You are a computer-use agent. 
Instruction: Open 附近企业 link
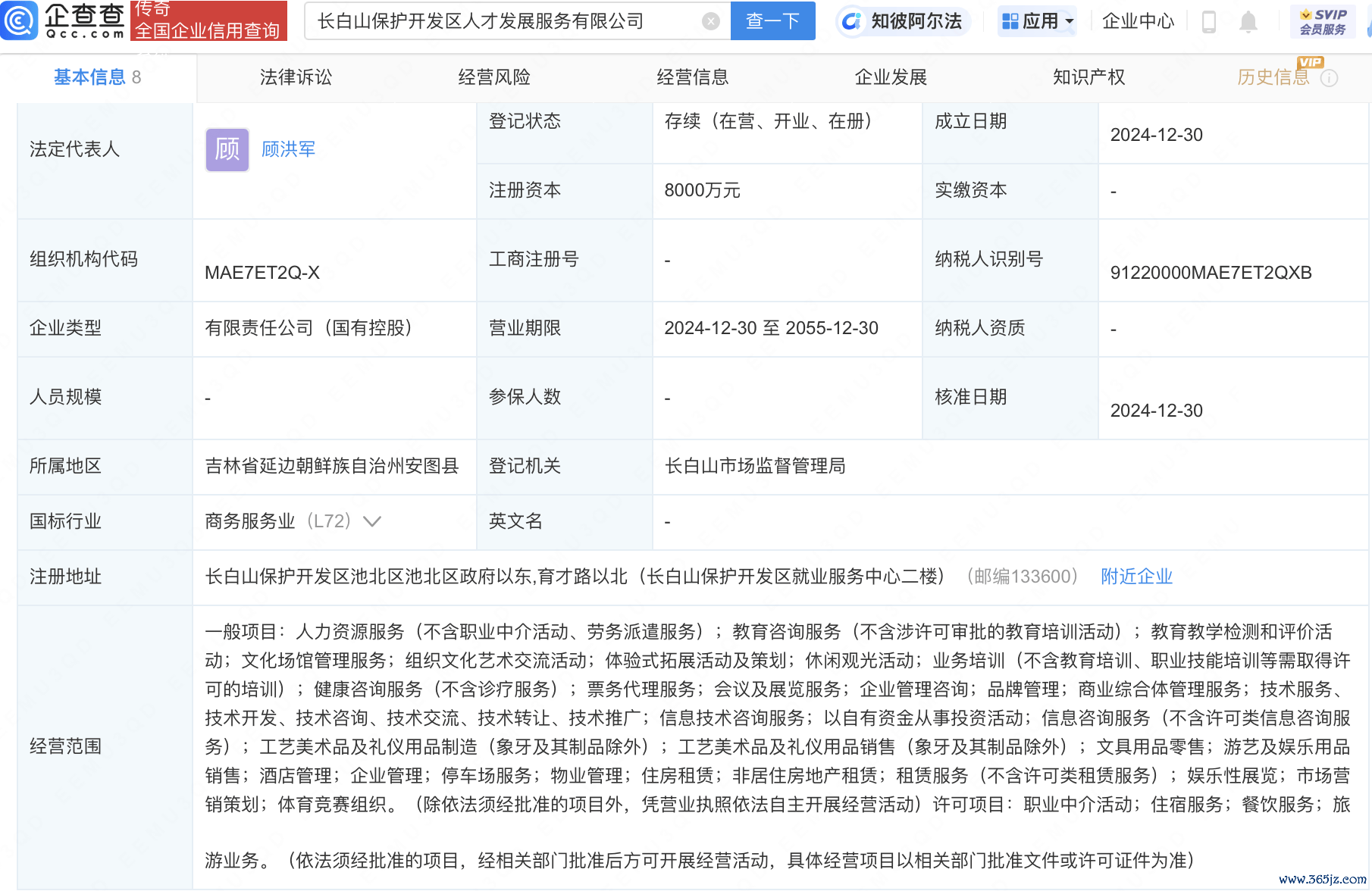(1137, 577)
